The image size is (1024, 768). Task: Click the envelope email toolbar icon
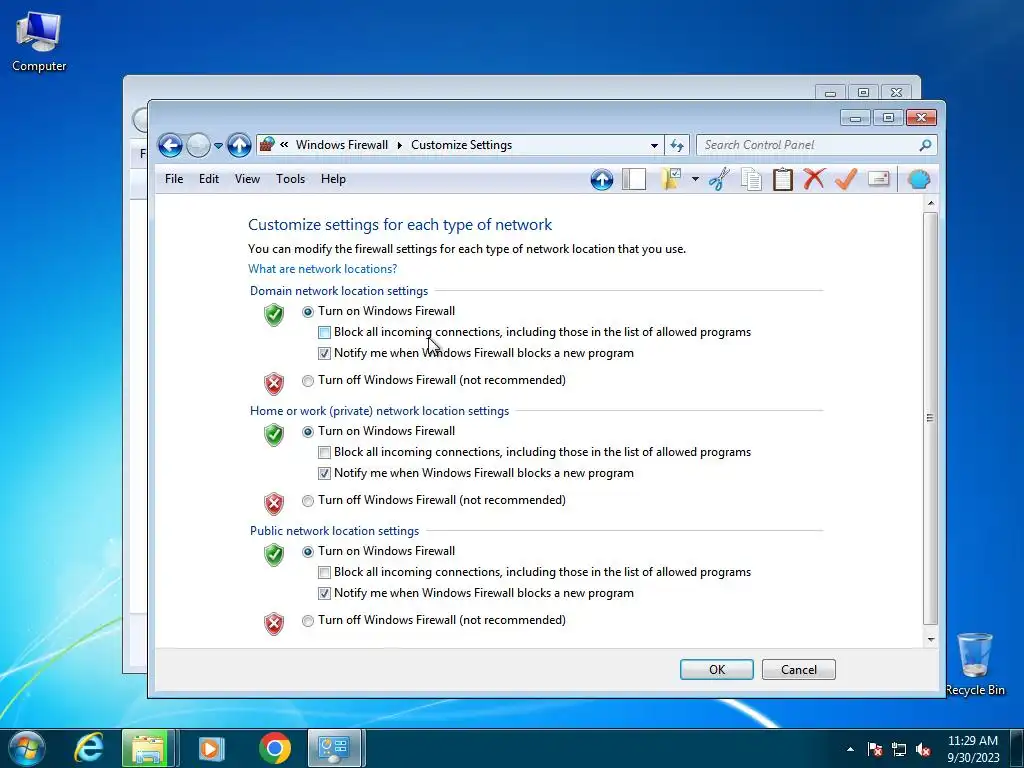878,178
